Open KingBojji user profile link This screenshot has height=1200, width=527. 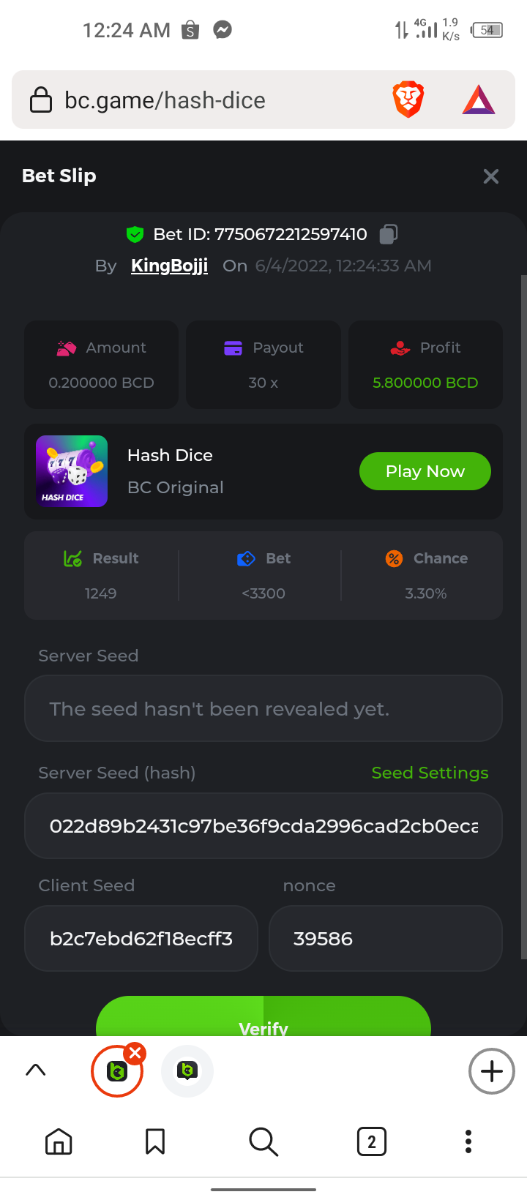pos(169,266)
